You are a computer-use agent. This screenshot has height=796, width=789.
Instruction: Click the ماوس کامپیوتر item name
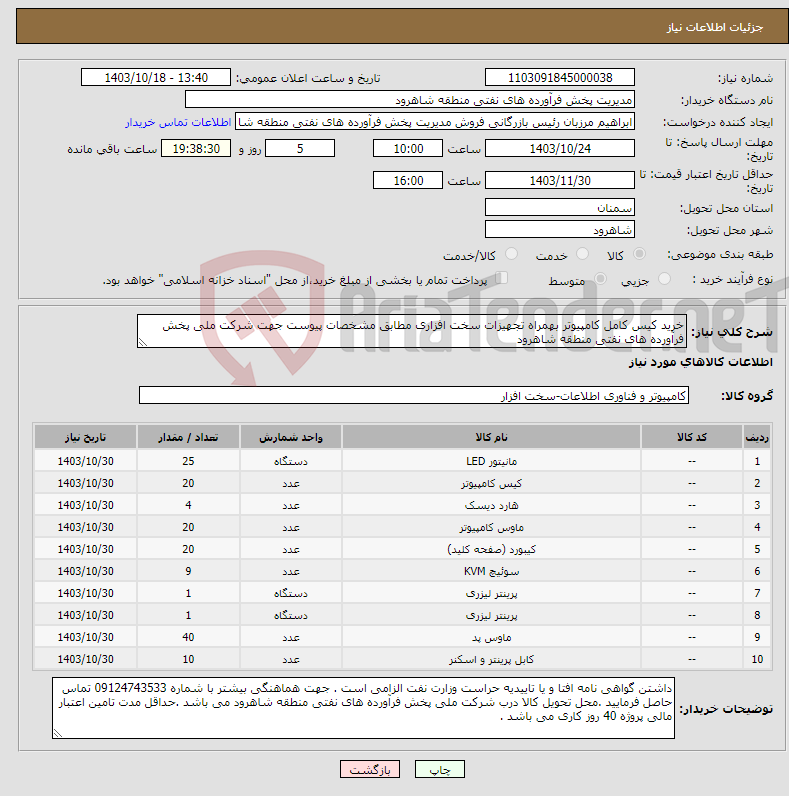[491, 527]
